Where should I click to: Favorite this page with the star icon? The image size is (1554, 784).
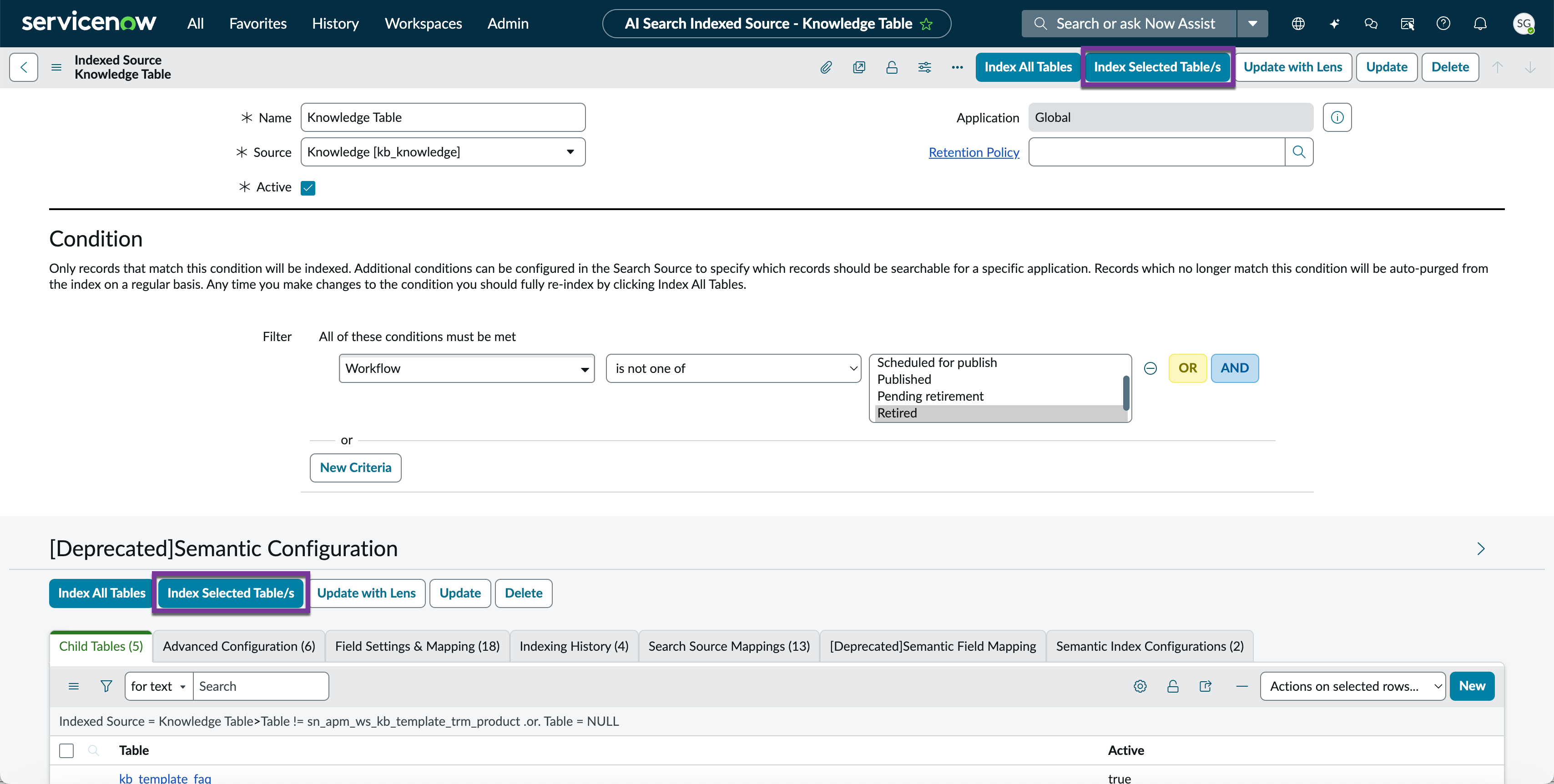[926, 24]
